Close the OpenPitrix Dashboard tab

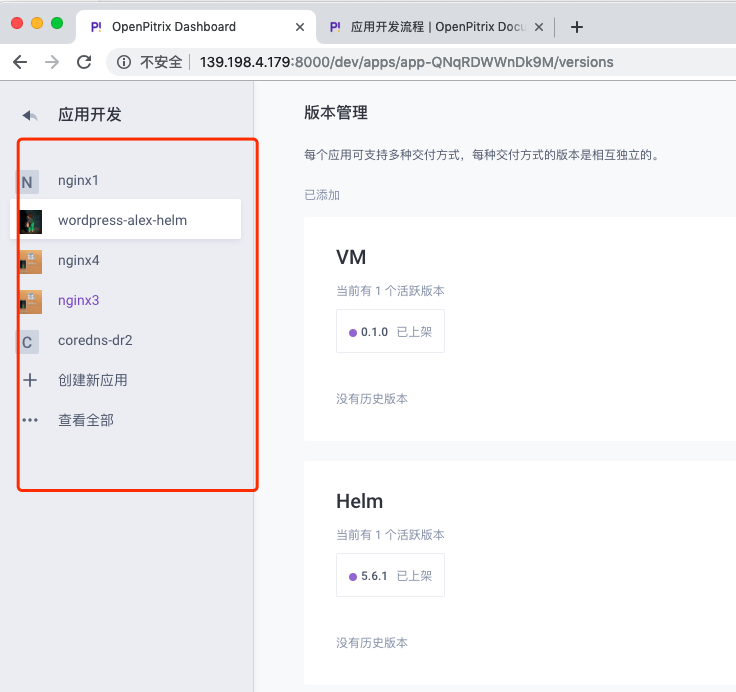pyautogui.click(x=299, y=27)
